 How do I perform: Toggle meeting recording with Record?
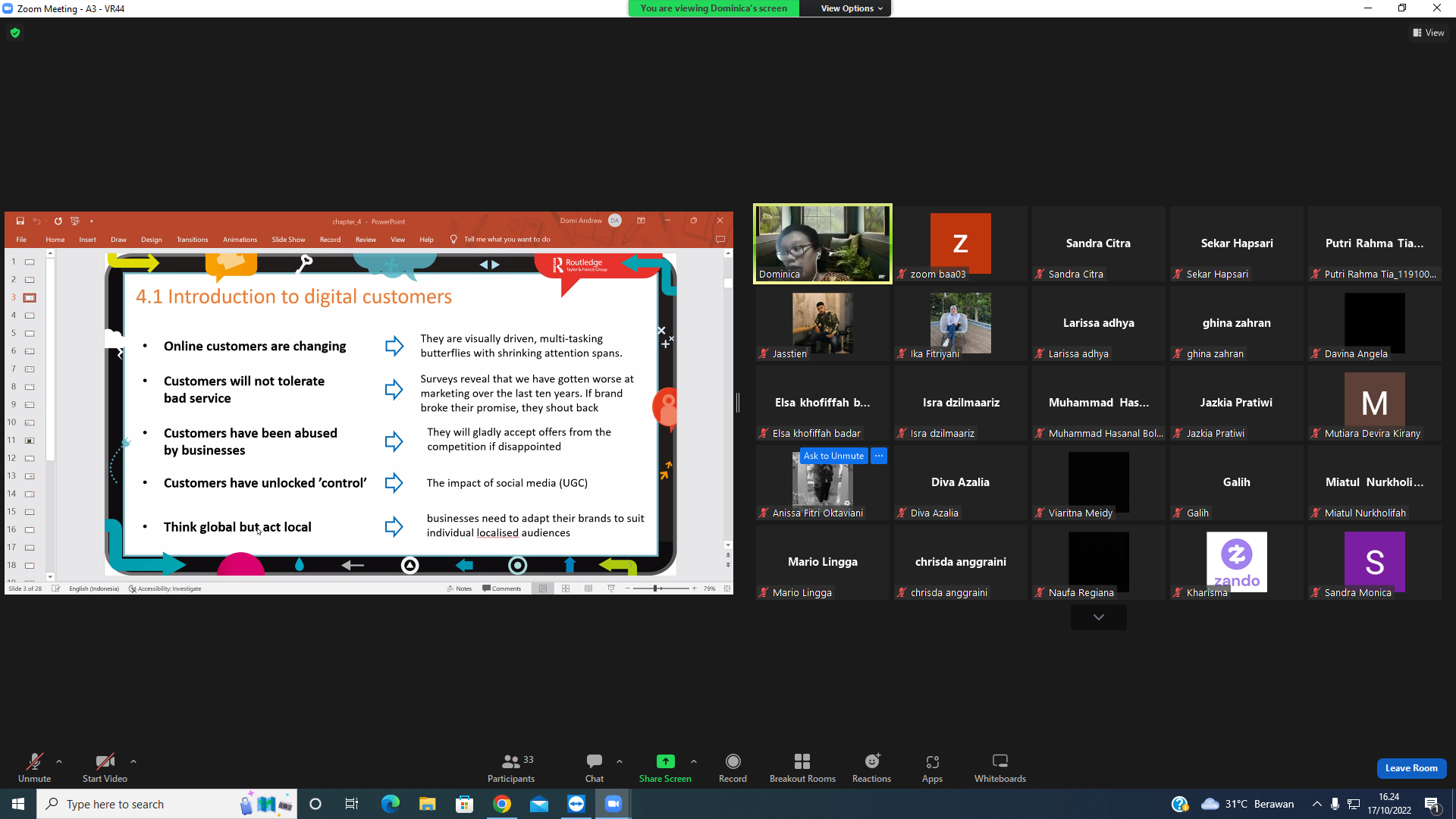(x=733, y=767)
